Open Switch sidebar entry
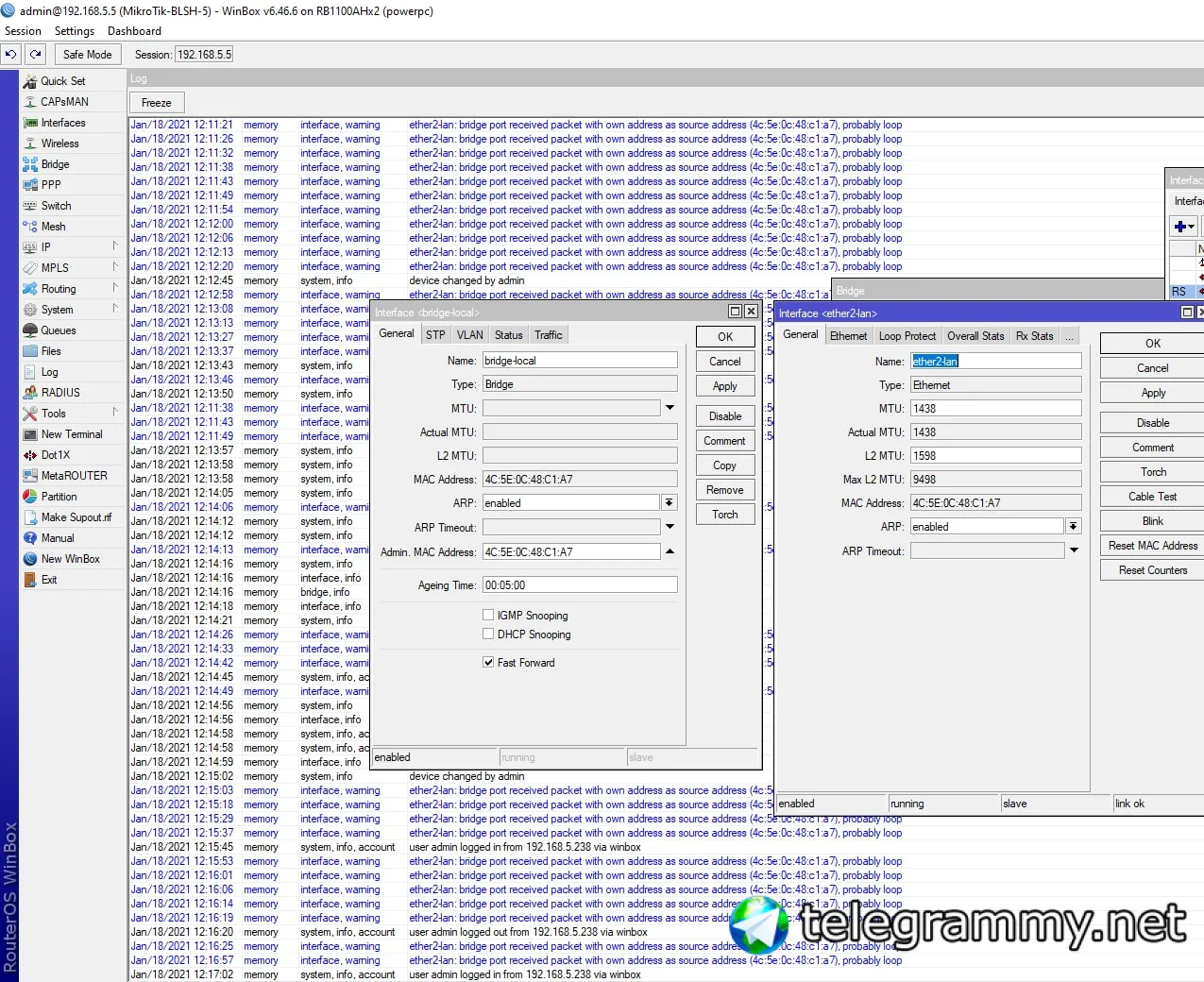The image size is (1204, 982). pos(56,206)
